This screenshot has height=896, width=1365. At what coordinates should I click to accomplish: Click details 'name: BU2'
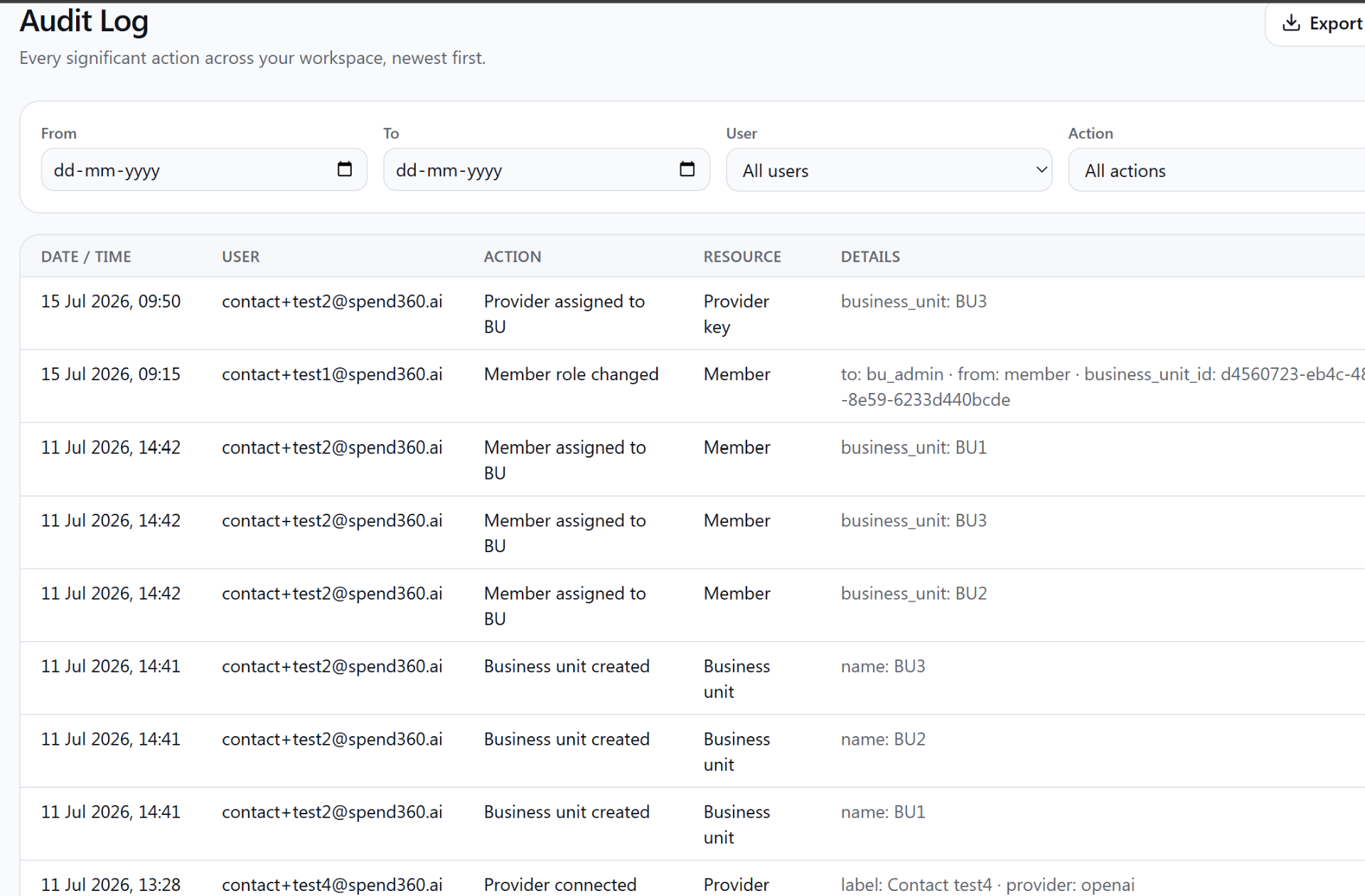(883, 740)
